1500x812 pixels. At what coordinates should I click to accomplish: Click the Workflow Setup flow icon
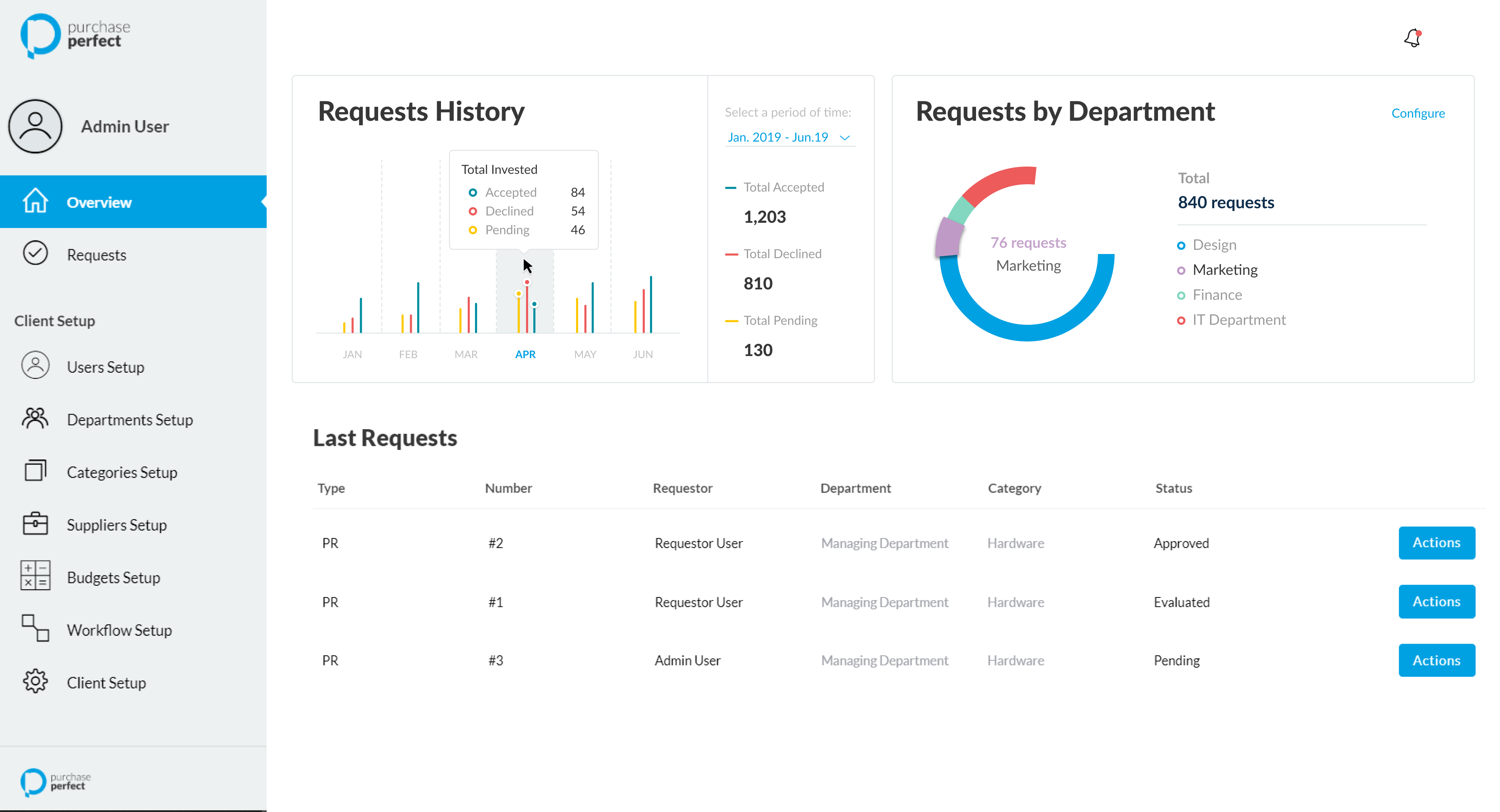coord(35,629)
